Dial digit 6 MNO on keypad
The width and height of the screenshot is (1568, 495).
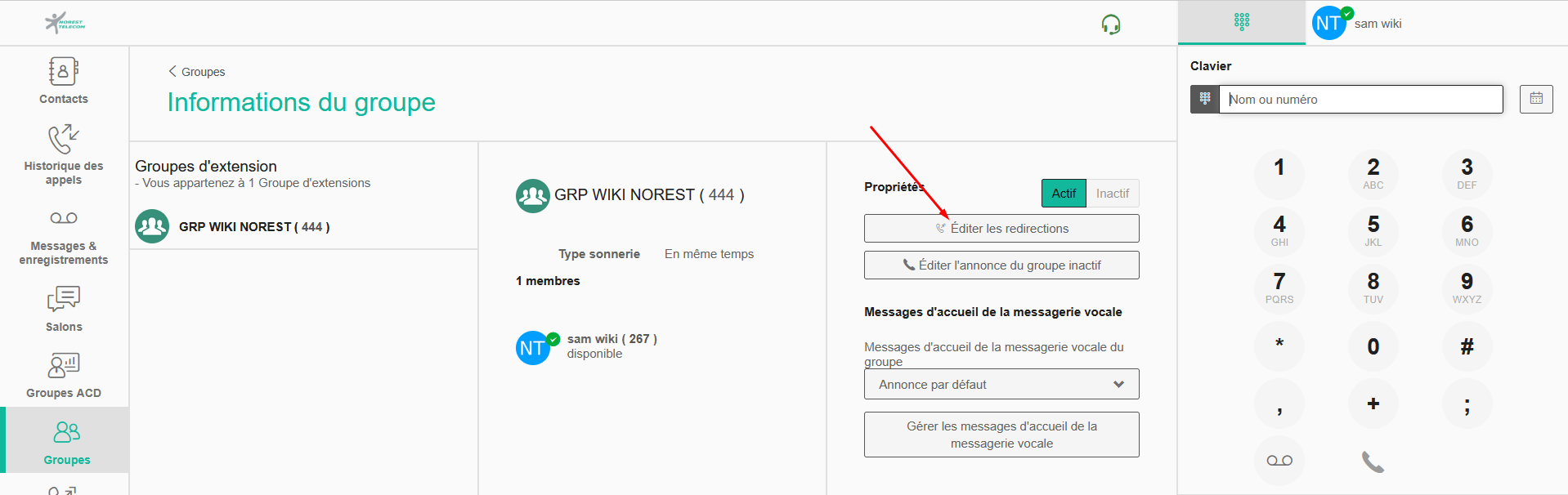(x=1467, y=232)
